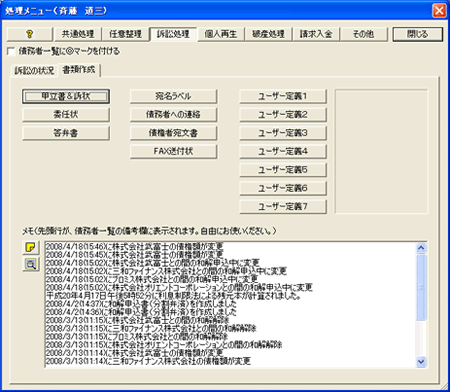This screenshot has height=392, width=450.
Task: Click the ユーザー定義7 button
Action: (283, 206)
